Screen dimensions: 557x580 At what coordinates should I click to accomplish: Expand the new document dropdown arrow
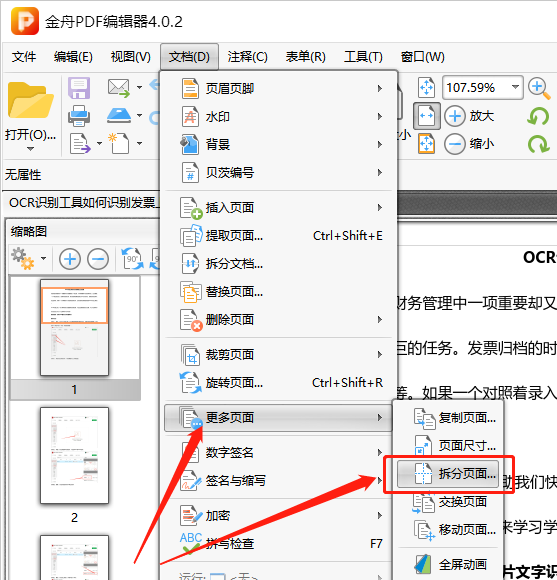139,143
